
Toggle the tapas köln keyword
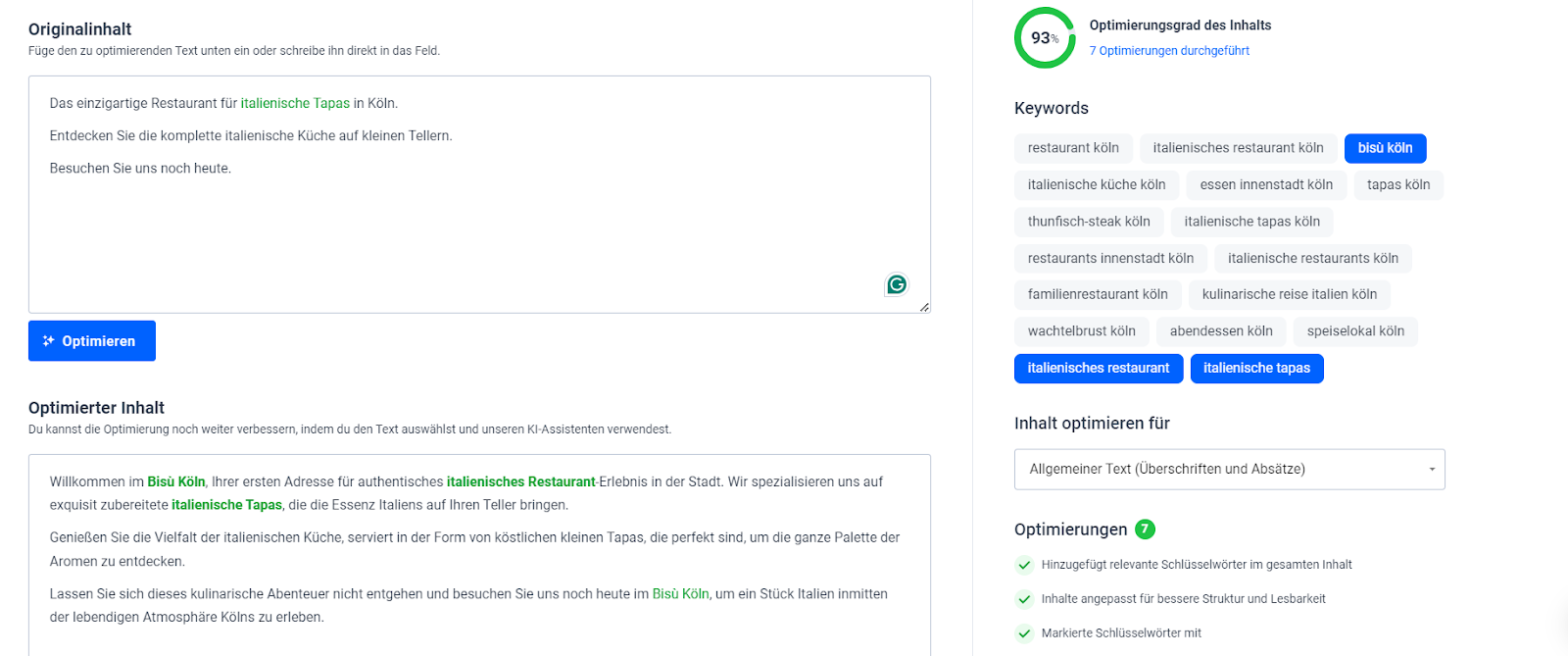coord(1398,184)
